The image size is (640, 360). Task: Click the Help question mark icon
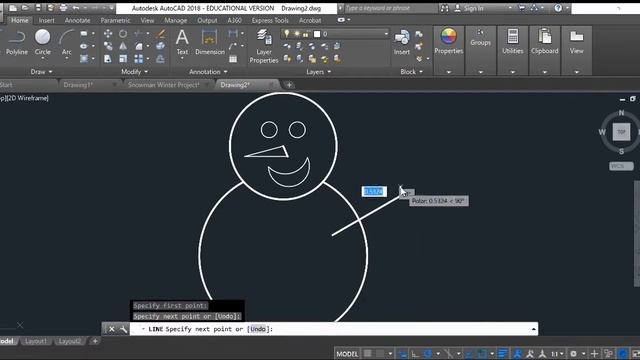tap(558, 8)
